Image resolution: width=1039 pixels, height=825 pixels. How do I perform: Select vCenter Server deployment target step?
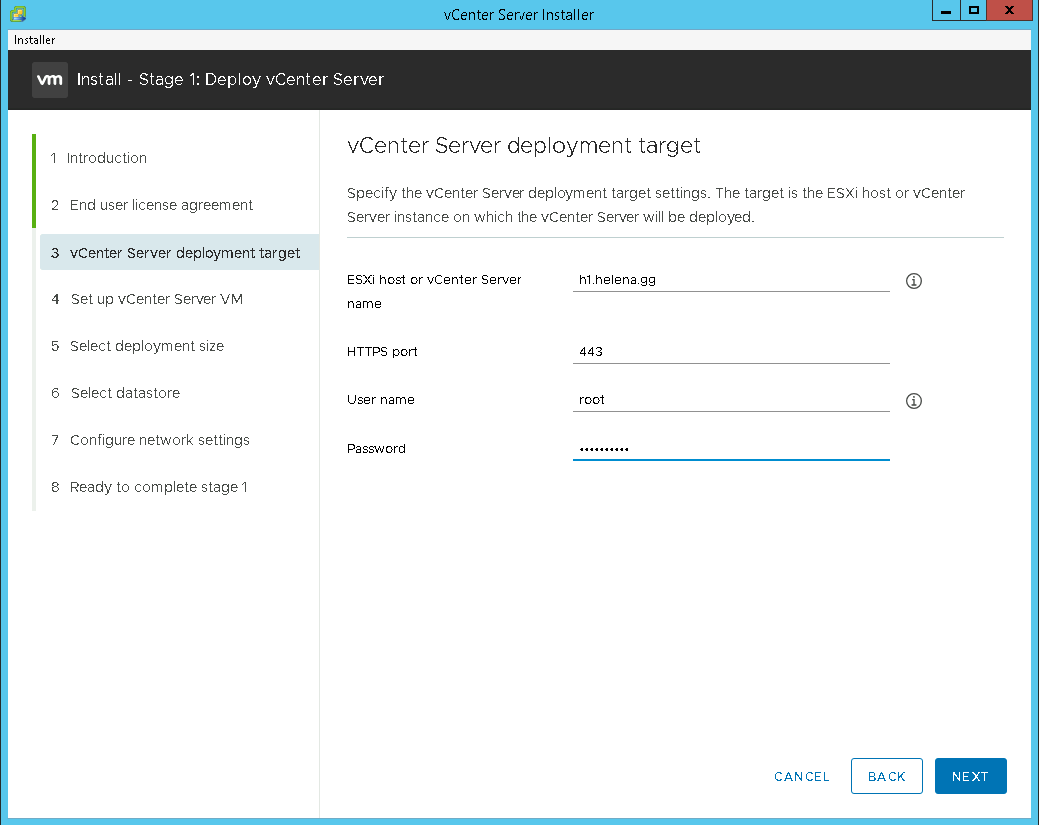184,253
